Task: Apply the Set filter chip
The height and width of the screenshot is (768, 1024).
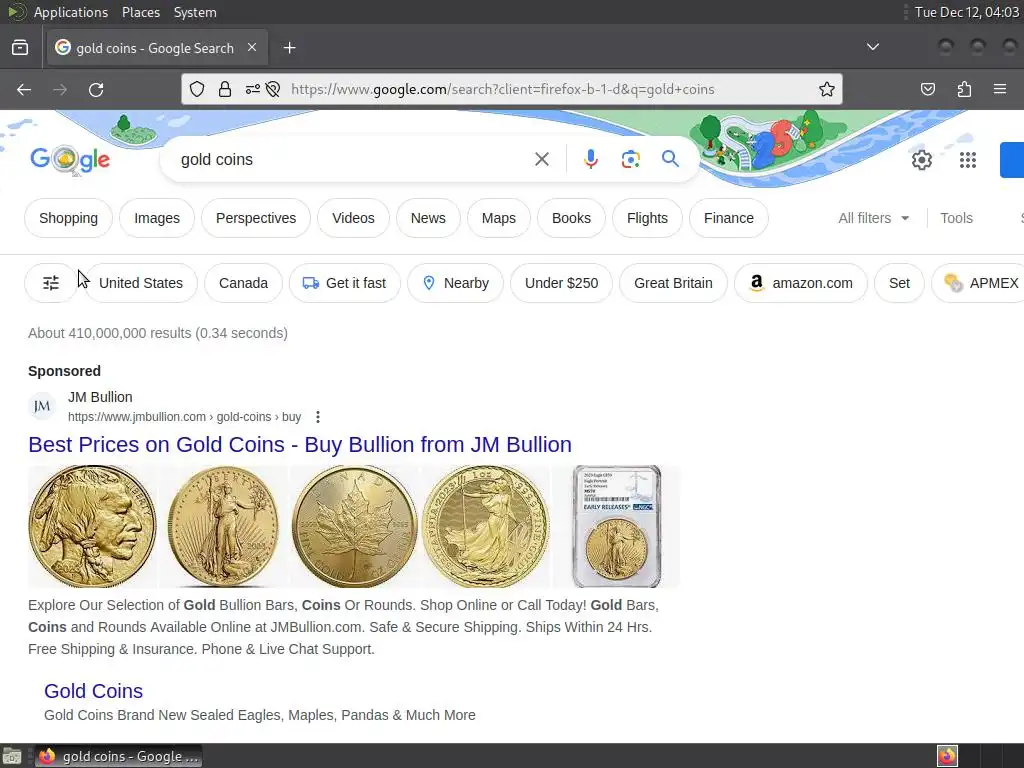Action: [899, 283]
